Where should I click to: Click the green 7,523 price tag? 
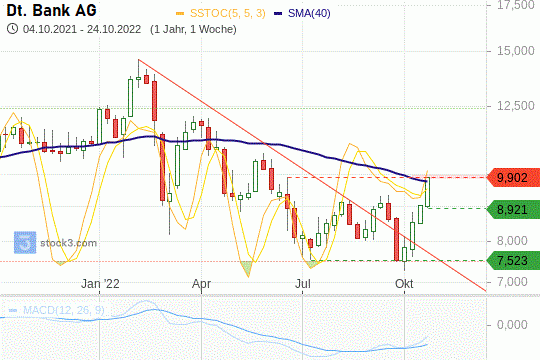(513, 260)
